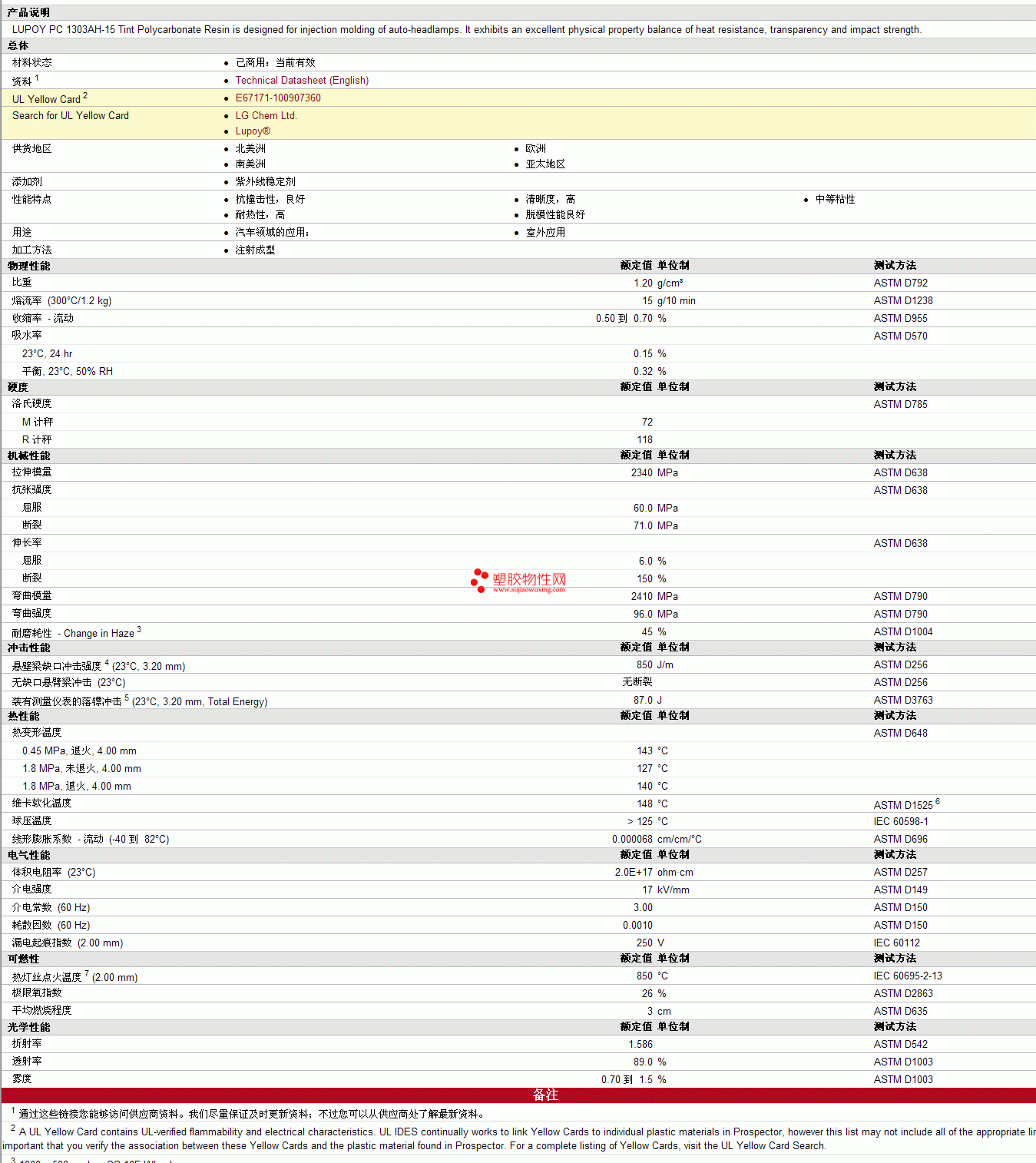
Task: Select the R 计秤 value 118
Action: [x=644, y=439]
